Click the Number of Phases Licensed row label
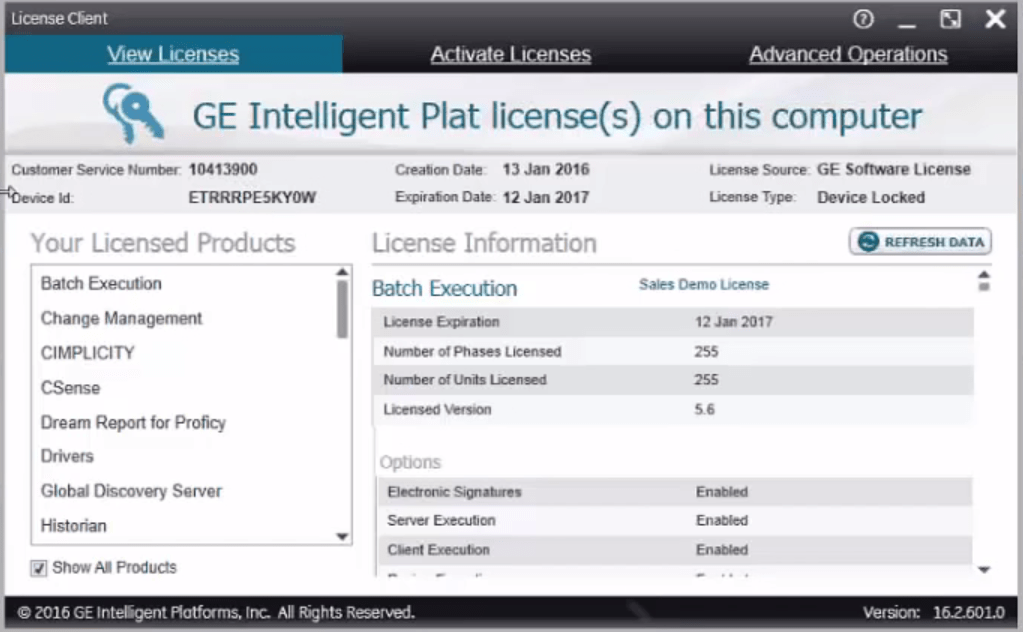 click(x=472, y=352)
